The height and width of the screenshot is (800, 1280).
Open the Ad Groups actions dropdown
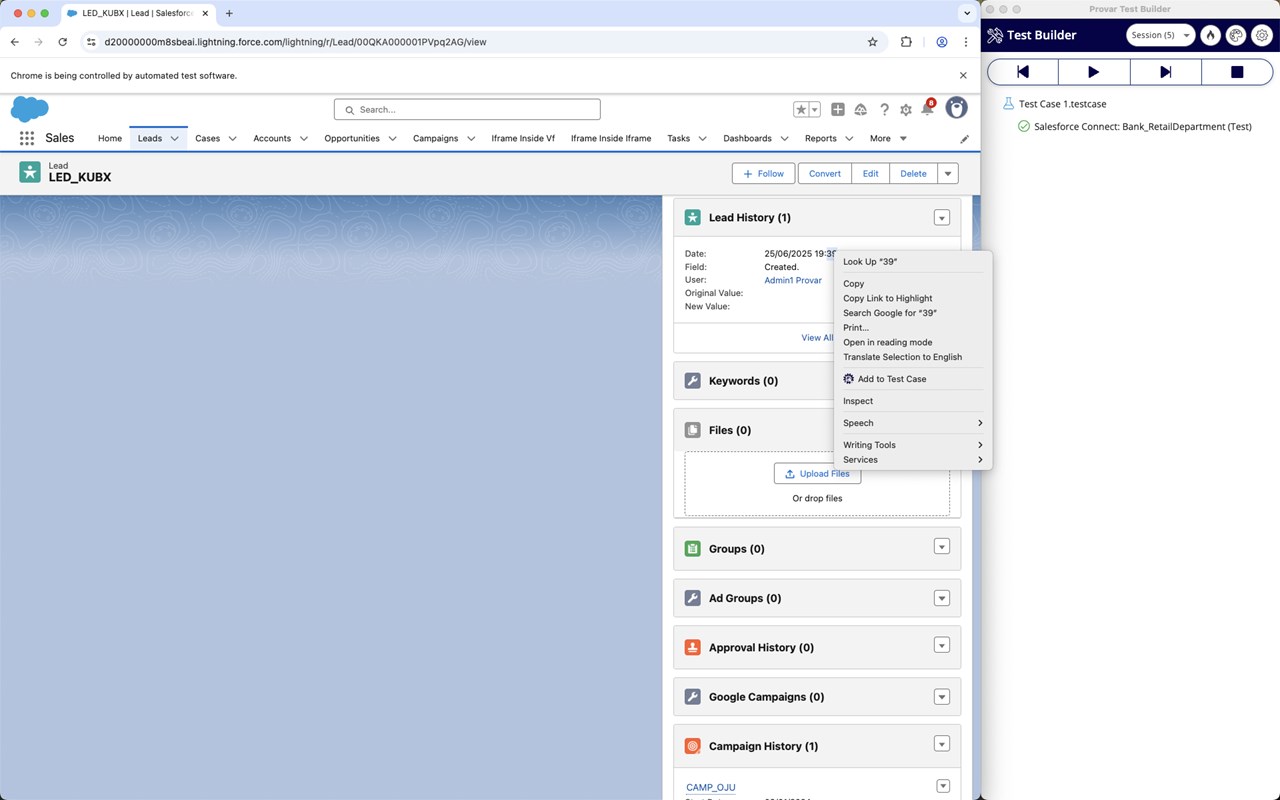point(941,598)
